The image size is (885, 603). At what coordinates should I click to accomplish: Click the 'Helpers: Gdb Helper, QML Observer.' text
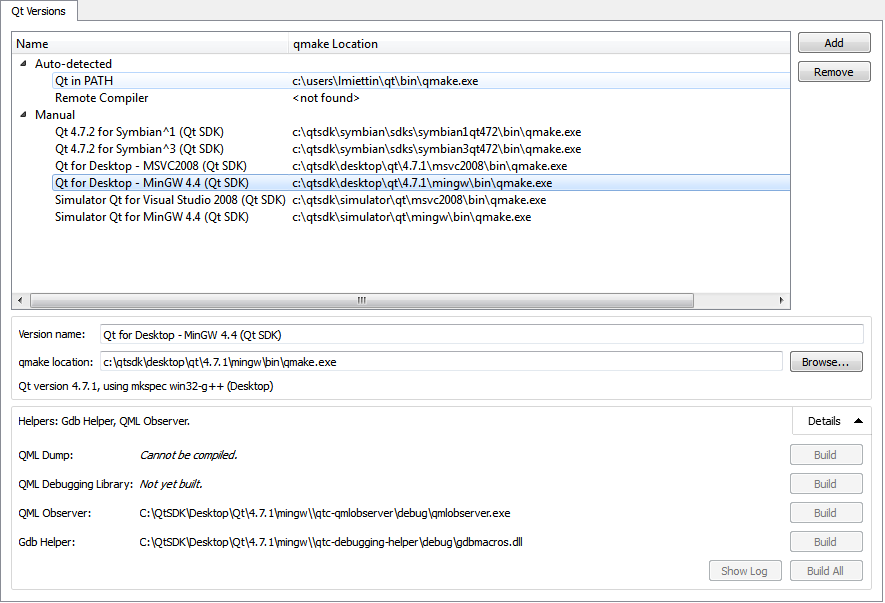[104, 421]
